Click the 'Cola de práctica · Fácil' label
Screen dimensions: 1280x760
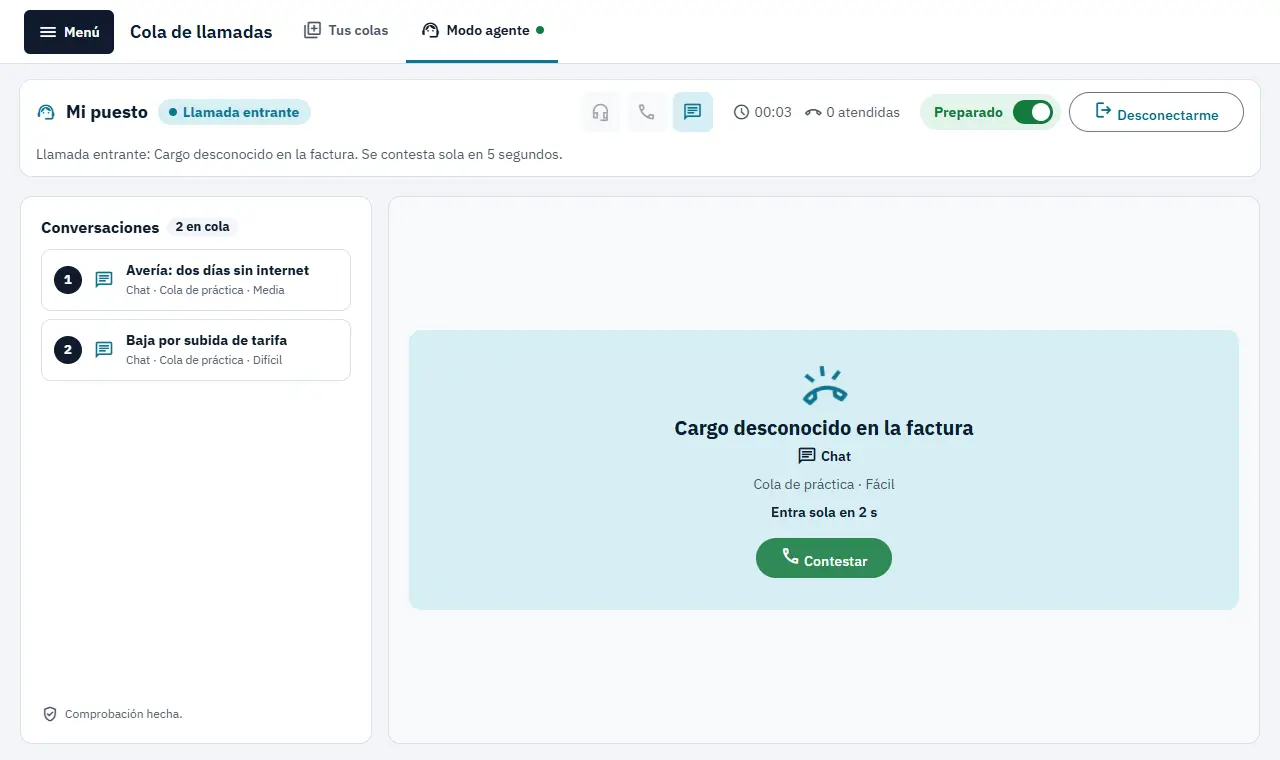(x=824, y=484)
